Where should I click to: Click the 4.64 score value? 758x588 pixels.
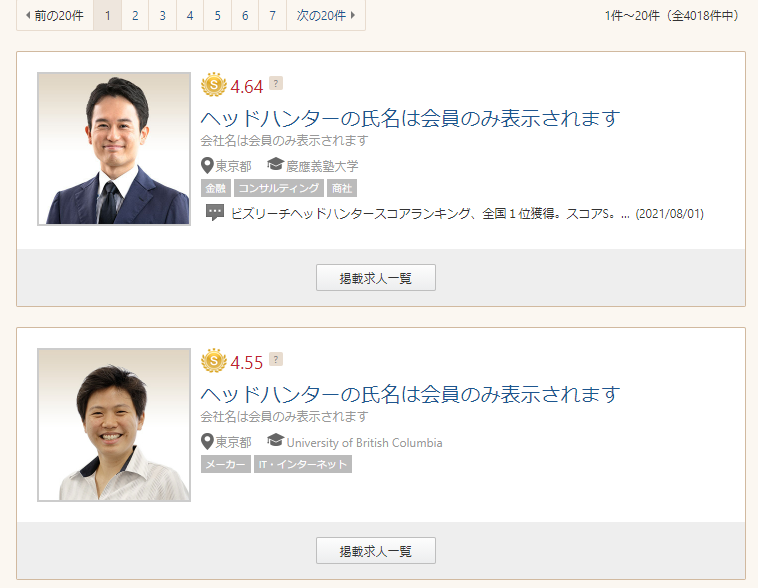247,87
